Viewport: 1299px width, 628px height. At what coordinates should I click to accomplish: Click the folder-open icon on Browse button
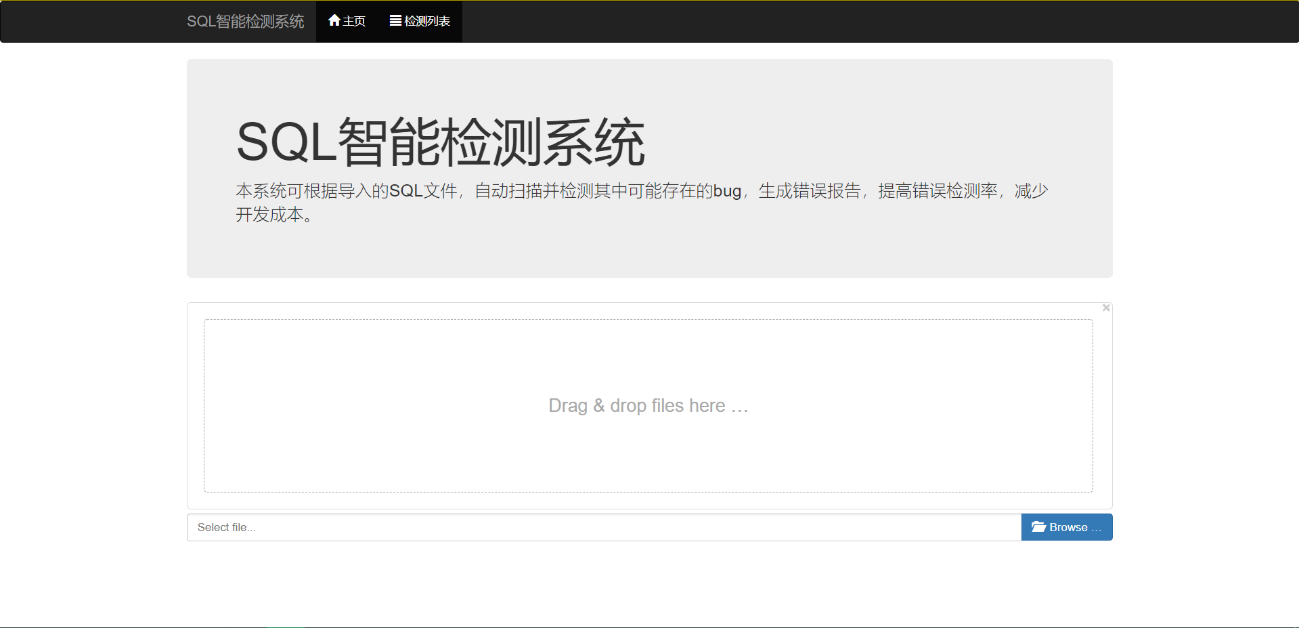pos(1039,527)
